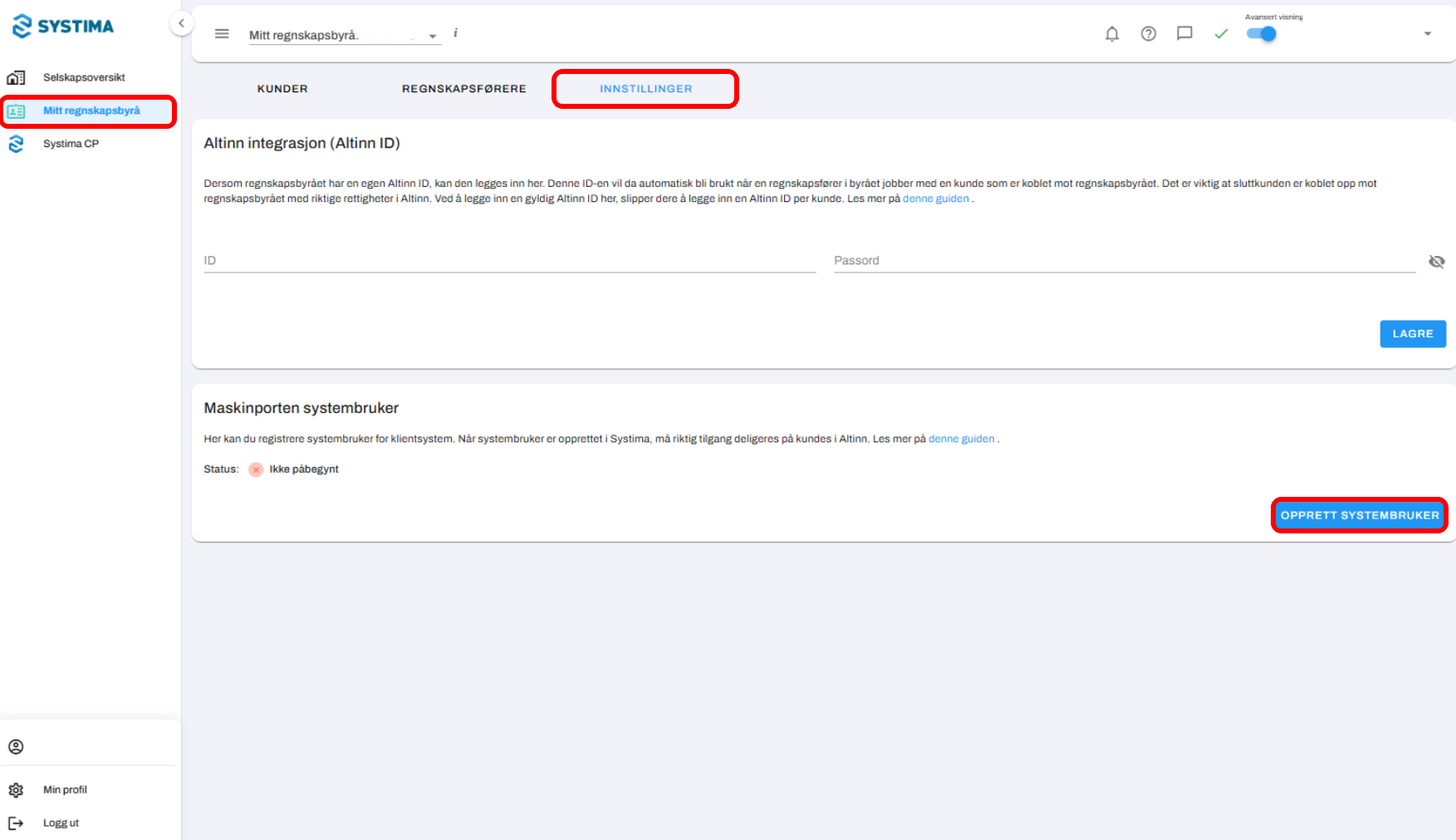Toggle password visibility eye icon

[1437, 262]
